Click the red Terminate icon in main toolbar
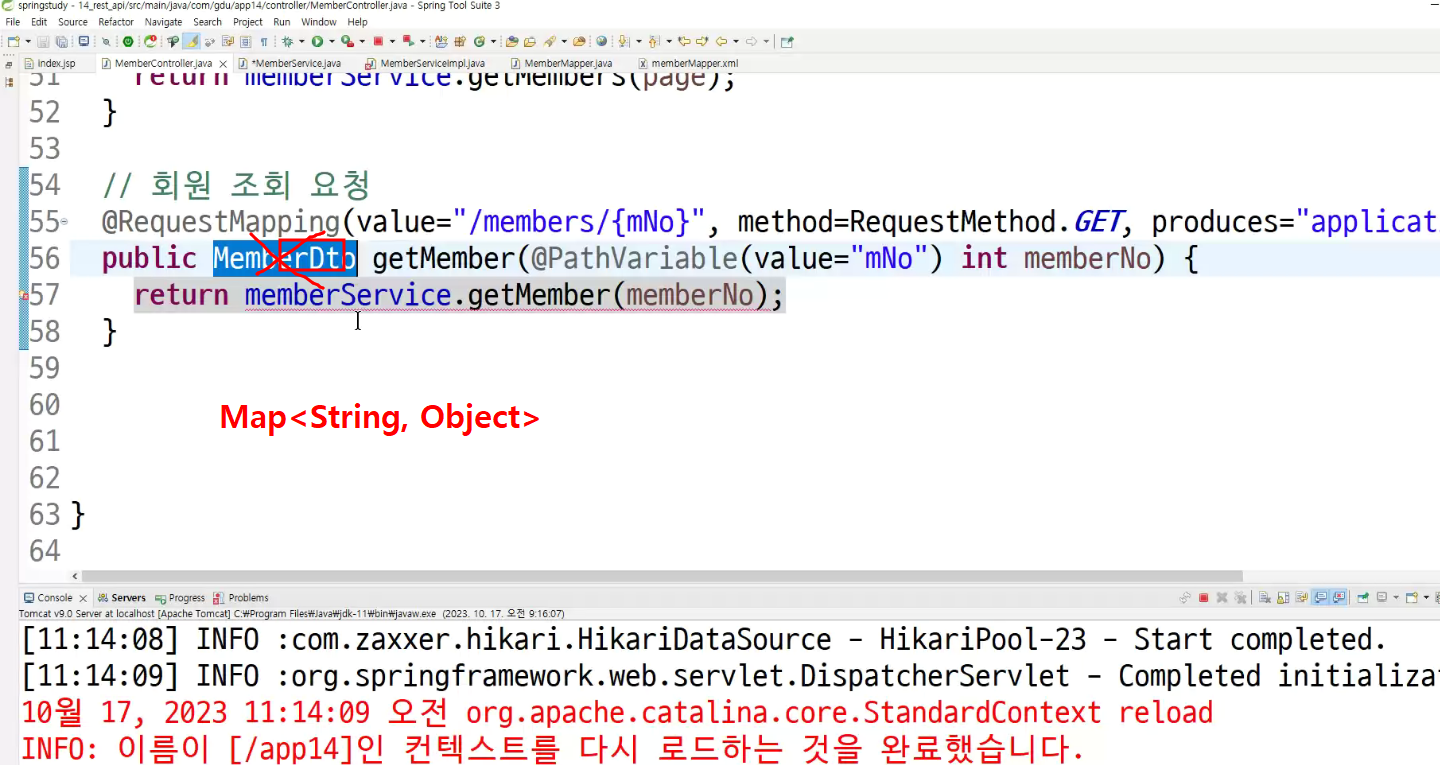1440x765 pixels. tap(378, 42)
